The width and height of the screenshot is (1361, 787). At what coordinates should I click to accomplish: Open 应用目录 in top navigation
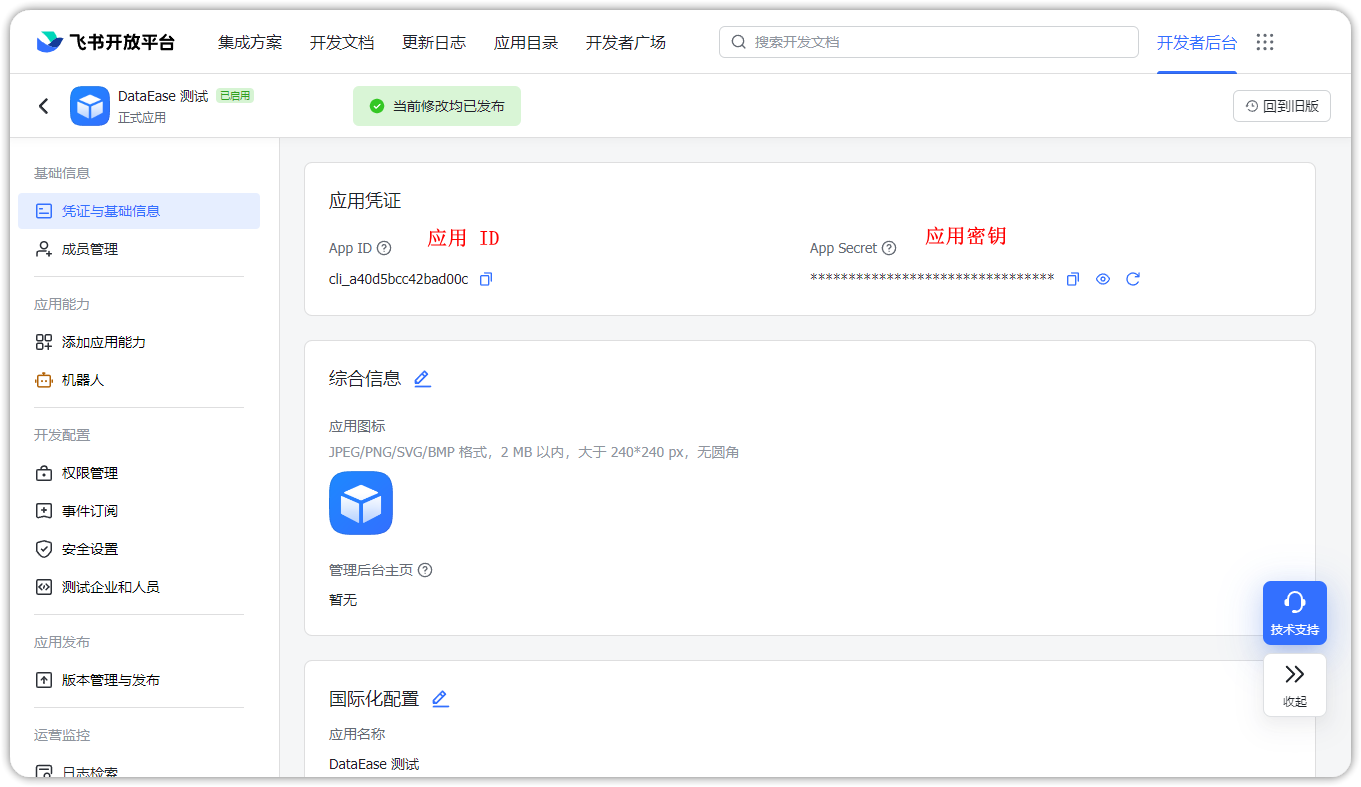(526, 42)
